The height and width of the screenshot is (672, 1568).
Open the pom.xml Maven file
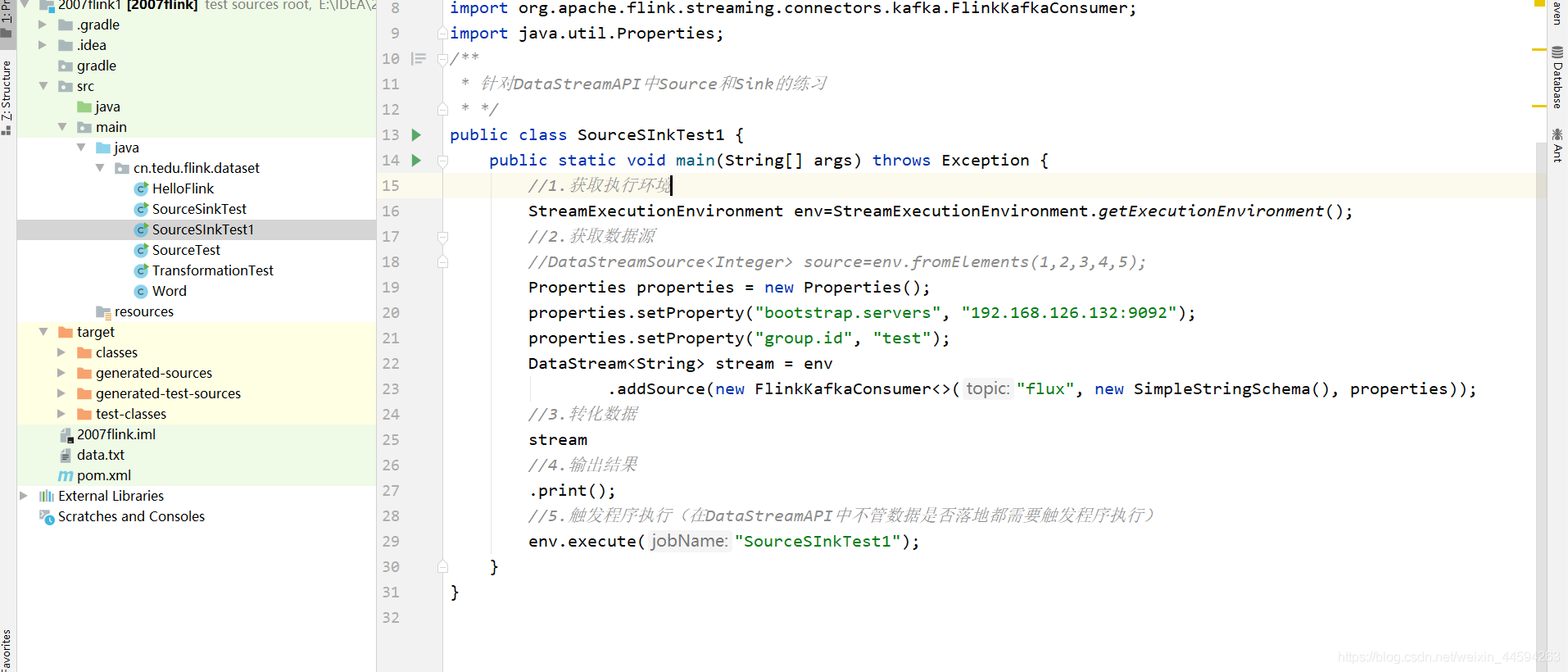point(104,475)
